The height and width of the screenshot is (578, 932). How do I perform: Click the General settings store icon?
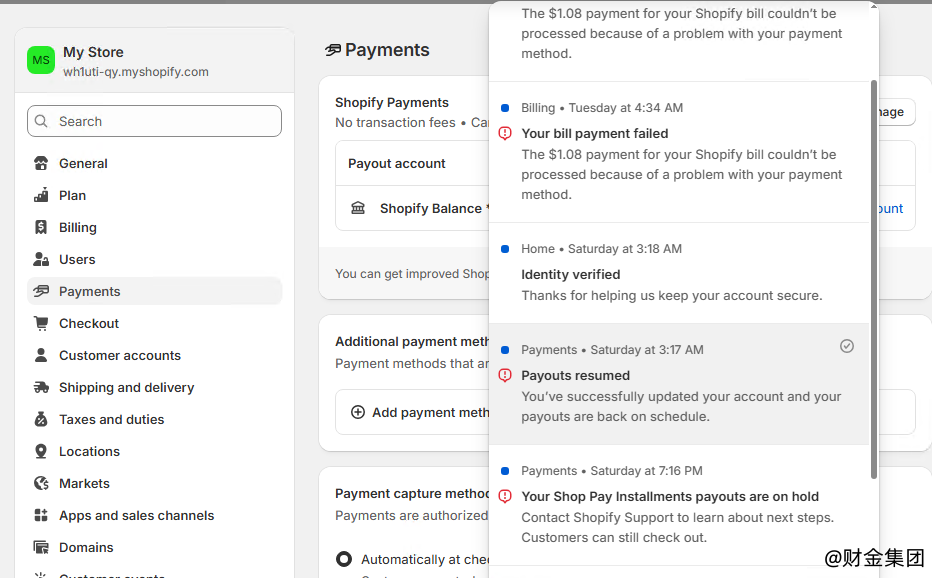click(x=41, y=164)
